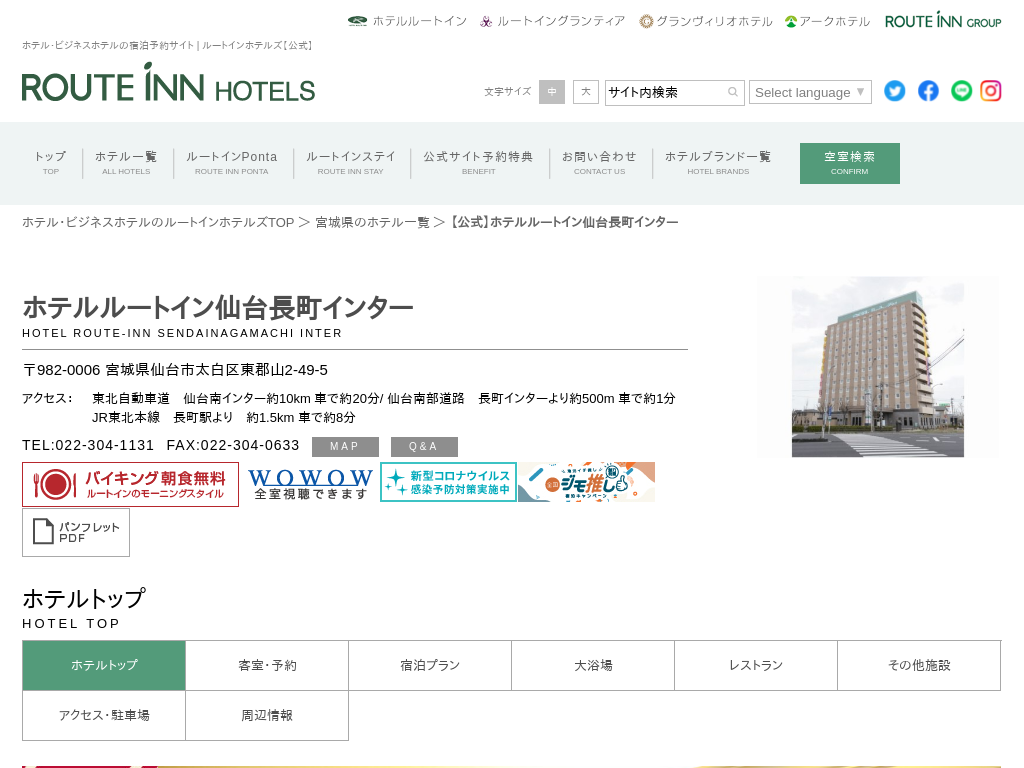Set font size to 大 (large)

tap(586, 92)
